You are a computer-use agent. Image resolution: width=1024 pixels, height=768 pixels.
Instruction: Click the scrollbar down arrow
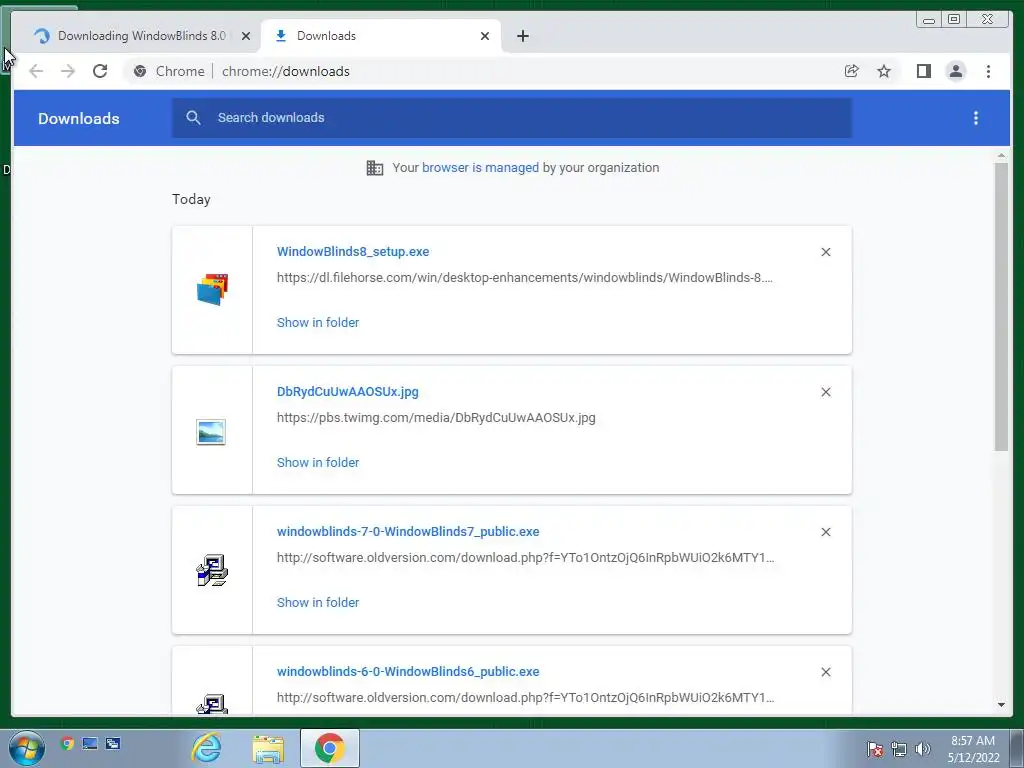(1001, 705)
